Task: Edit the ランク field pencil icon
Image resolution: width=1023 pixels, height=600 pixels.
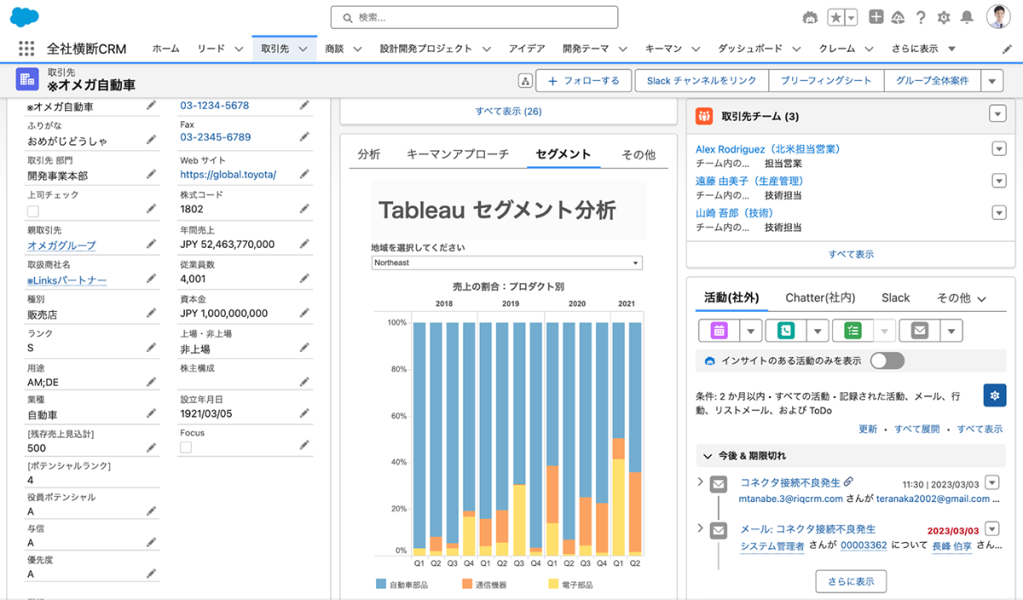Action: tap(151, 347)
